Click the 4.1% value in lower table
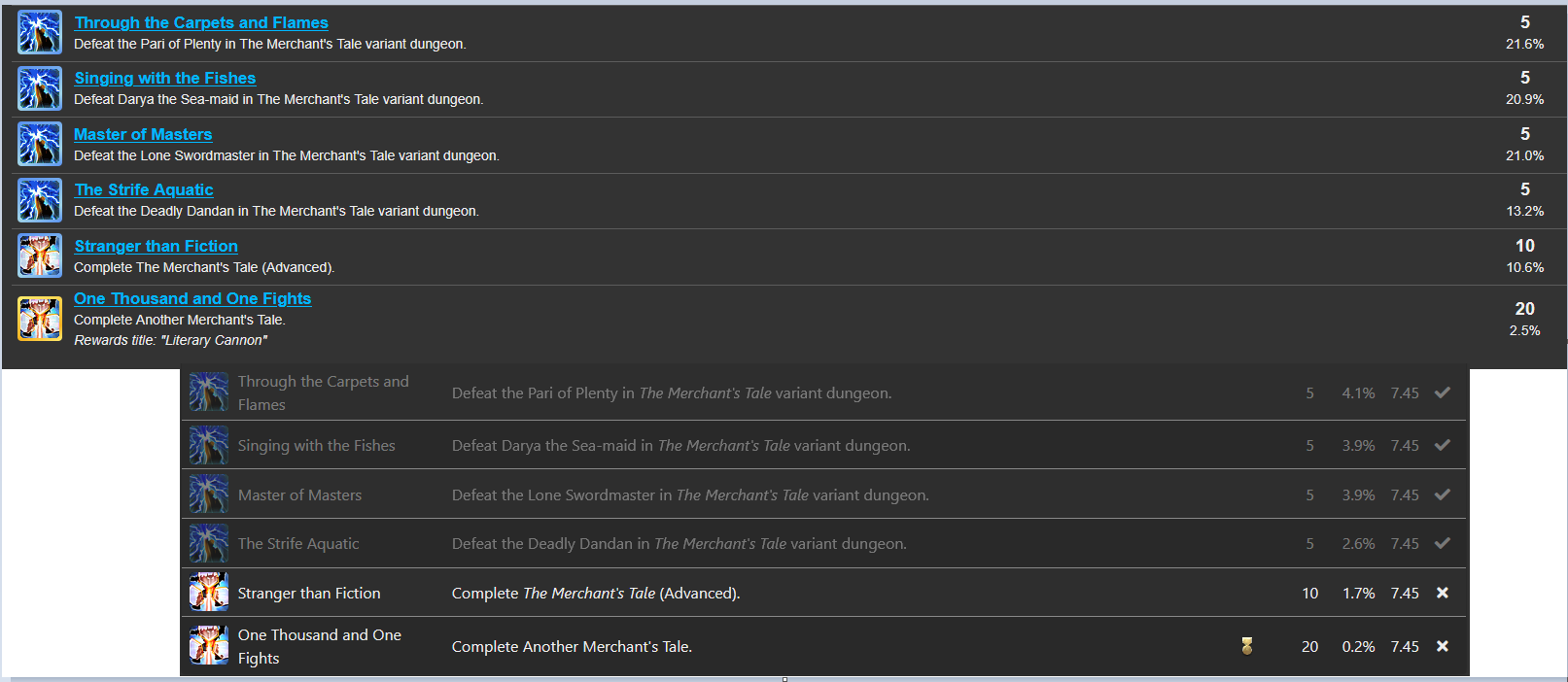Screen dimensions: 1568x682 pos(1358,392)
